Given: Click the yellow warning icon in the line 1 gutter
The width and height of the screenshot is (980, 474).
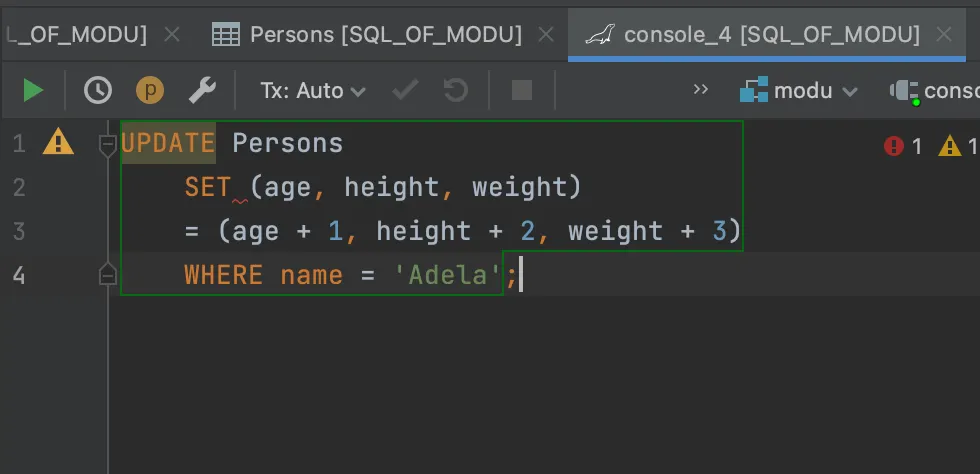Looking at the screenshot, I should (58, 144).
